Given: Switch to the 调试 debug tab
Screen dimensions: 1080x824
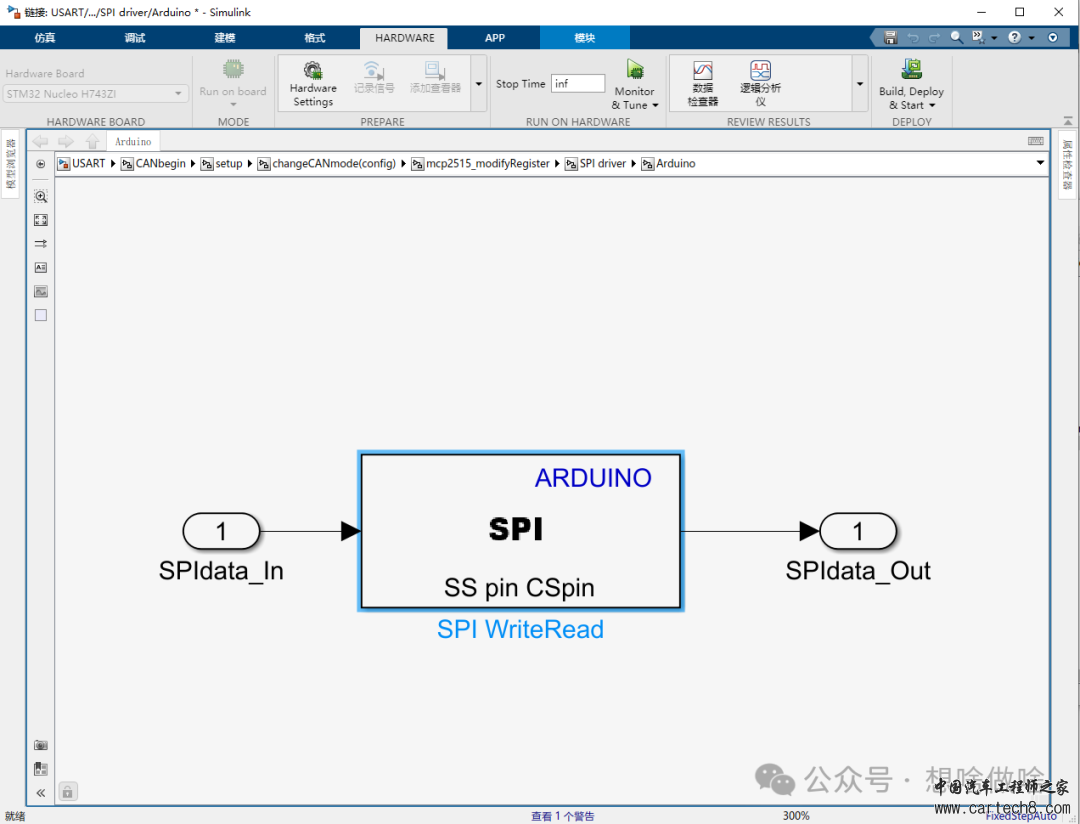Looking at the screenshot, I should point(135,38).
